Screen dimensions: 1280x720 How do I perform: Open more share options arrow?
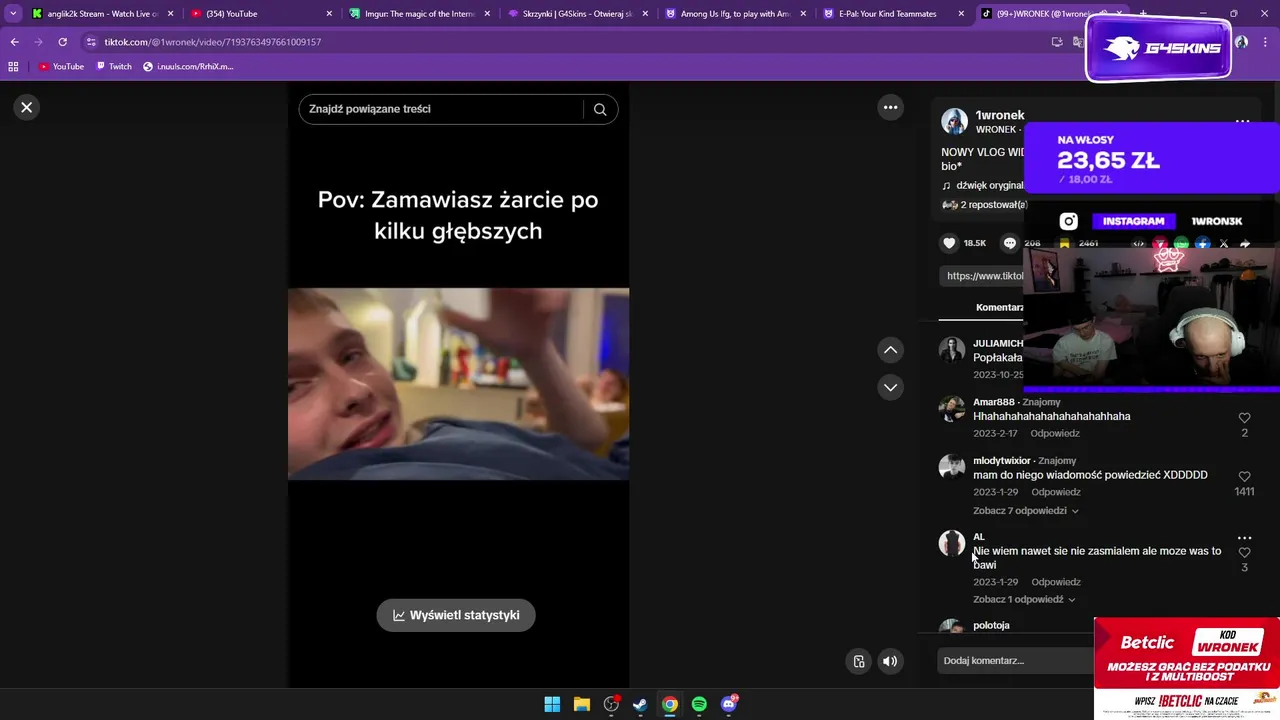(1245, 243)
